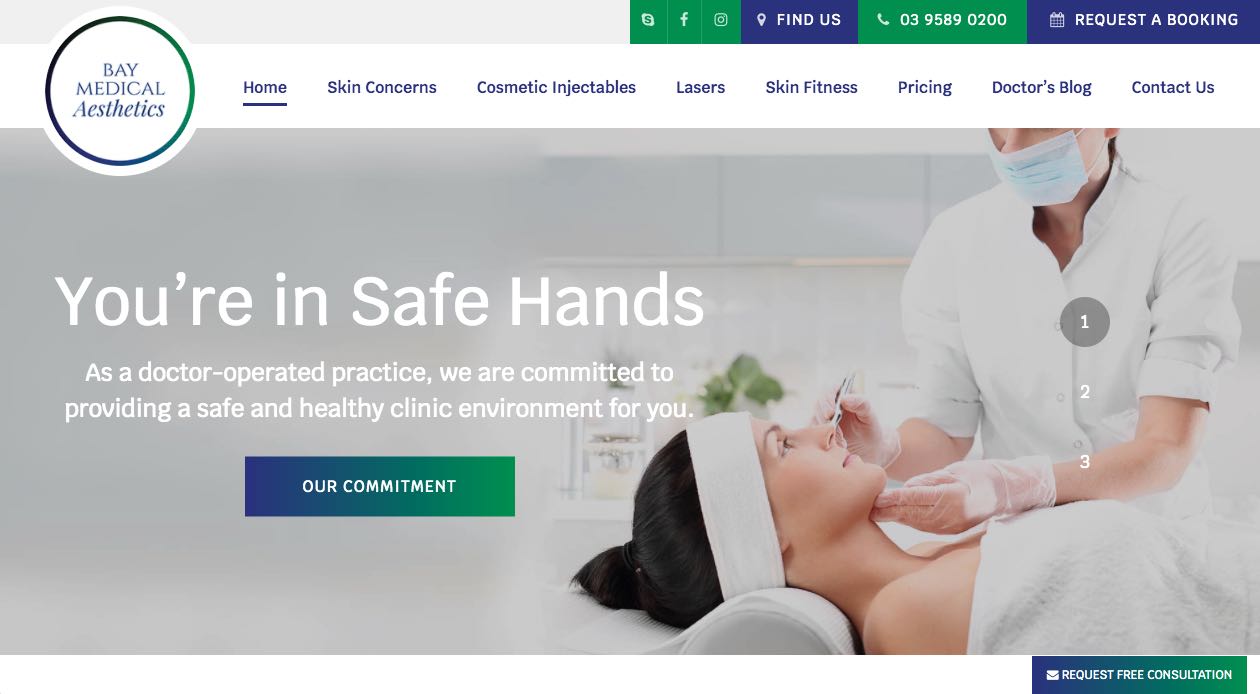Switch to slide 3 indicator
Screen dimensions: 1260x694
click(1085, 462)
